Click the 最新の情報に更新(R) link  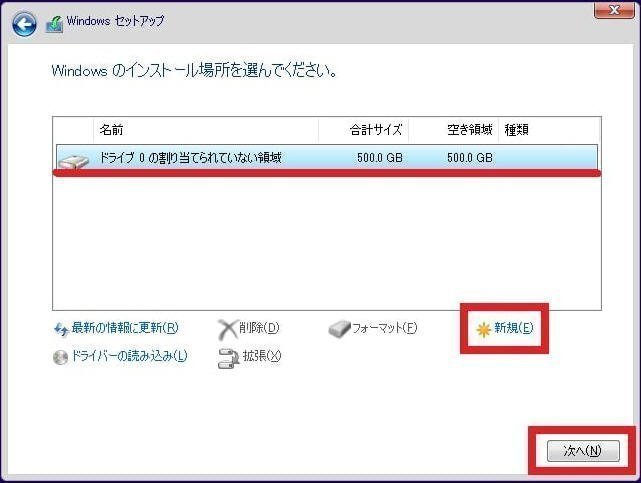[125, 328]
